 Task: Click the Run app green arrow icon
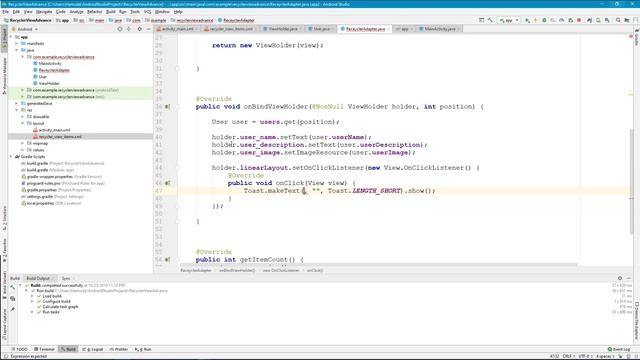527,20
